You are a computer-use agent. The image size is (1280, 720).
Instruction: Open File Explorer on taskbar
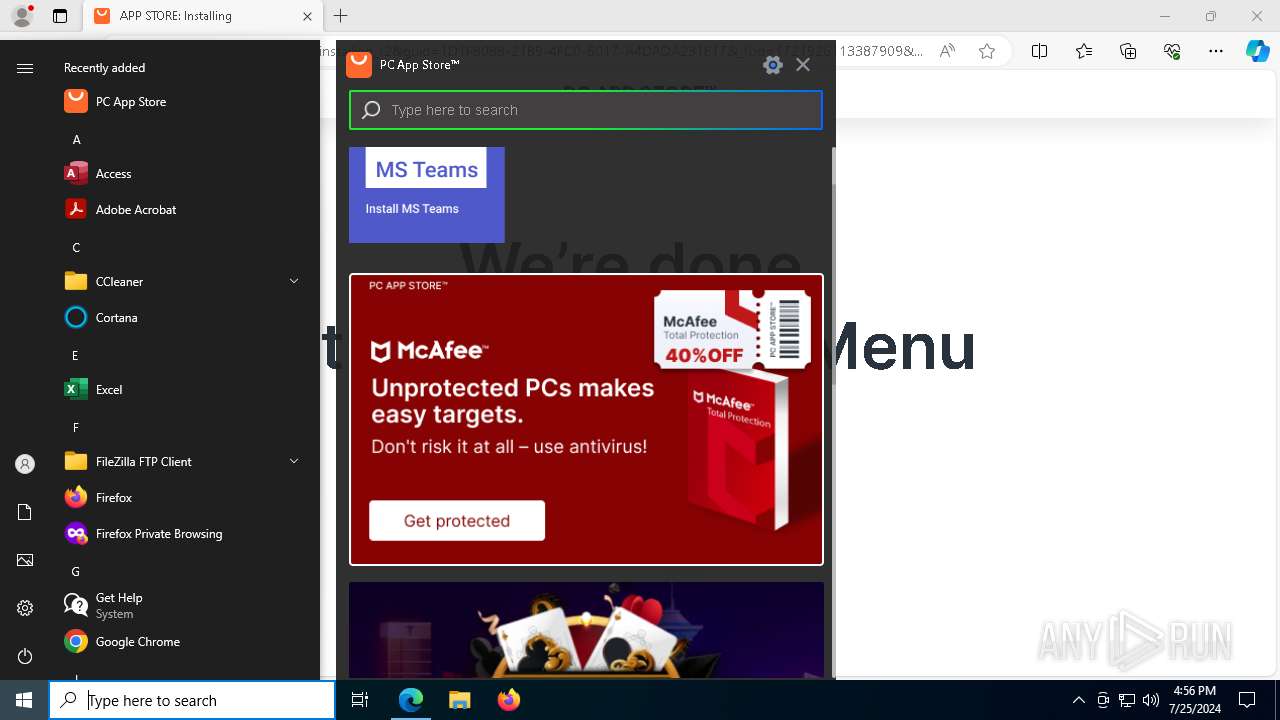(x=459, y=700)
